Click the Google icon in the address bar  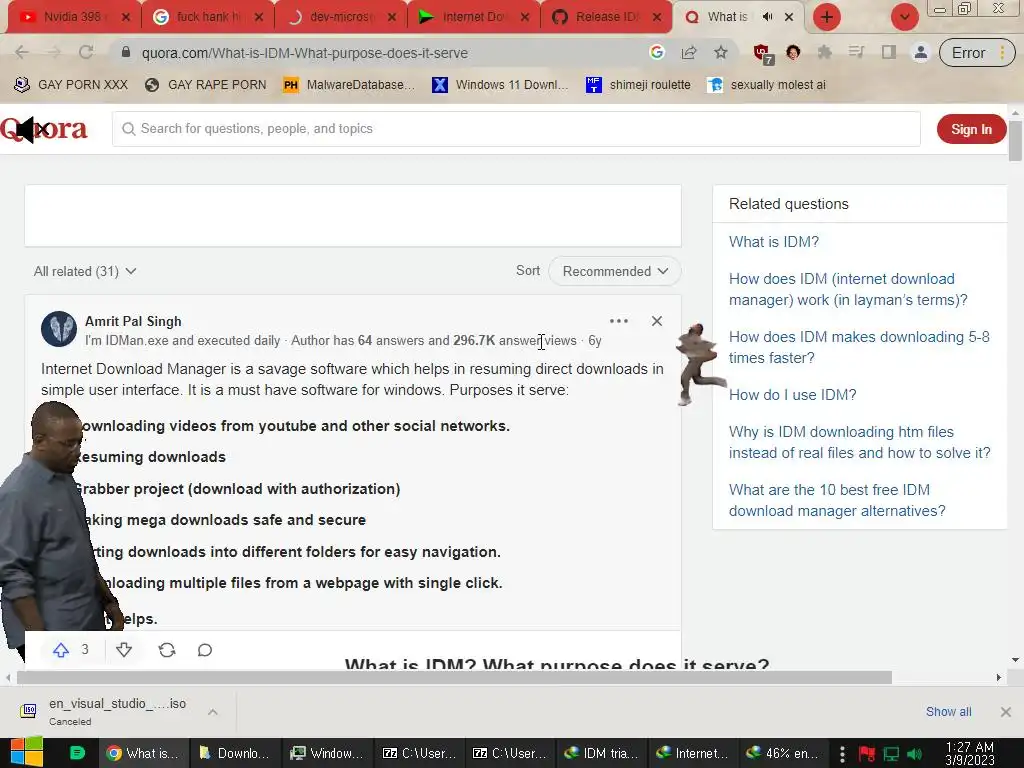click(x=657, y=52)
